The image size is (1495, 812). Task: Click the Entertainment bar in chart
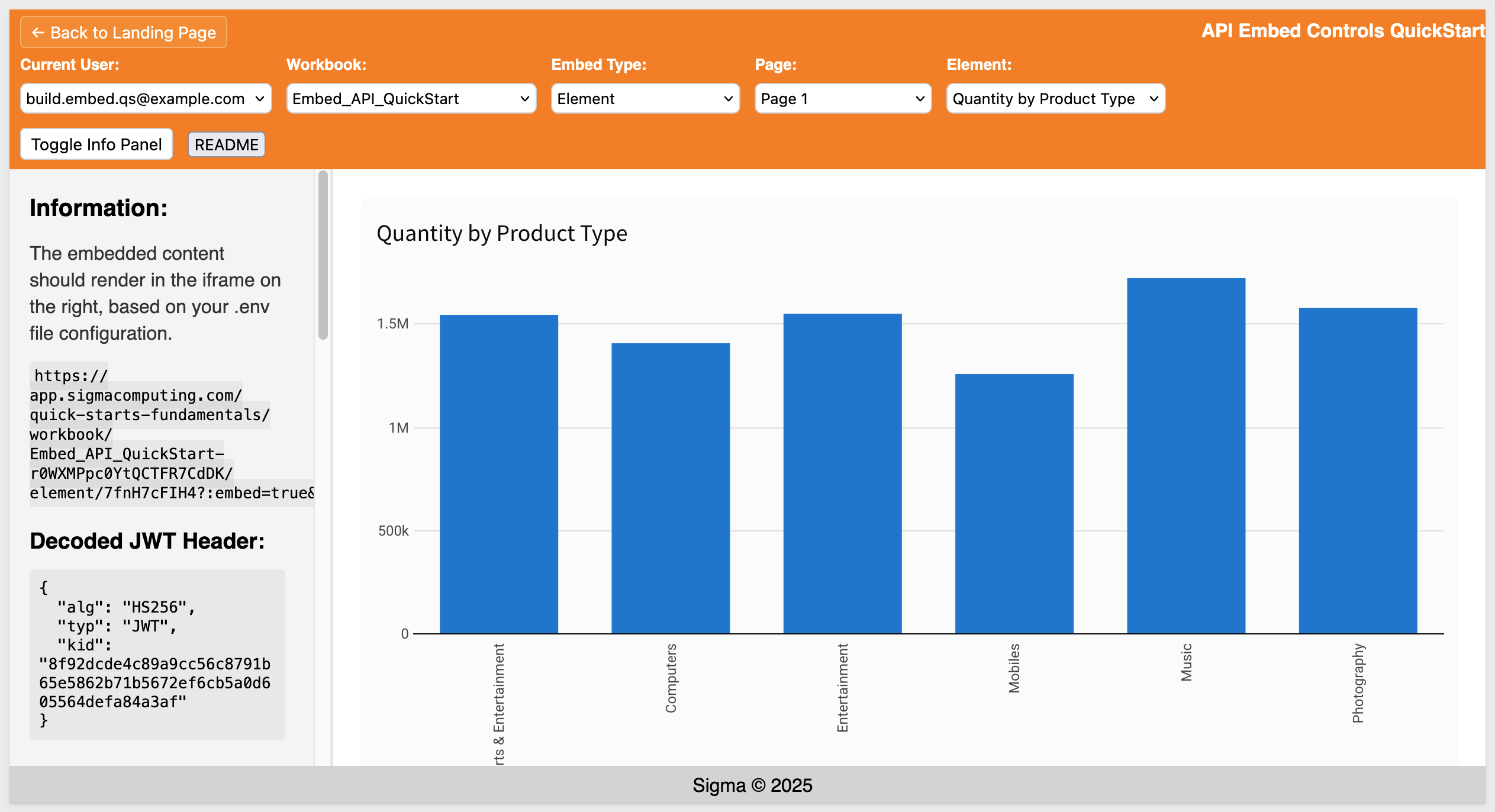click(x=842, y=473)
